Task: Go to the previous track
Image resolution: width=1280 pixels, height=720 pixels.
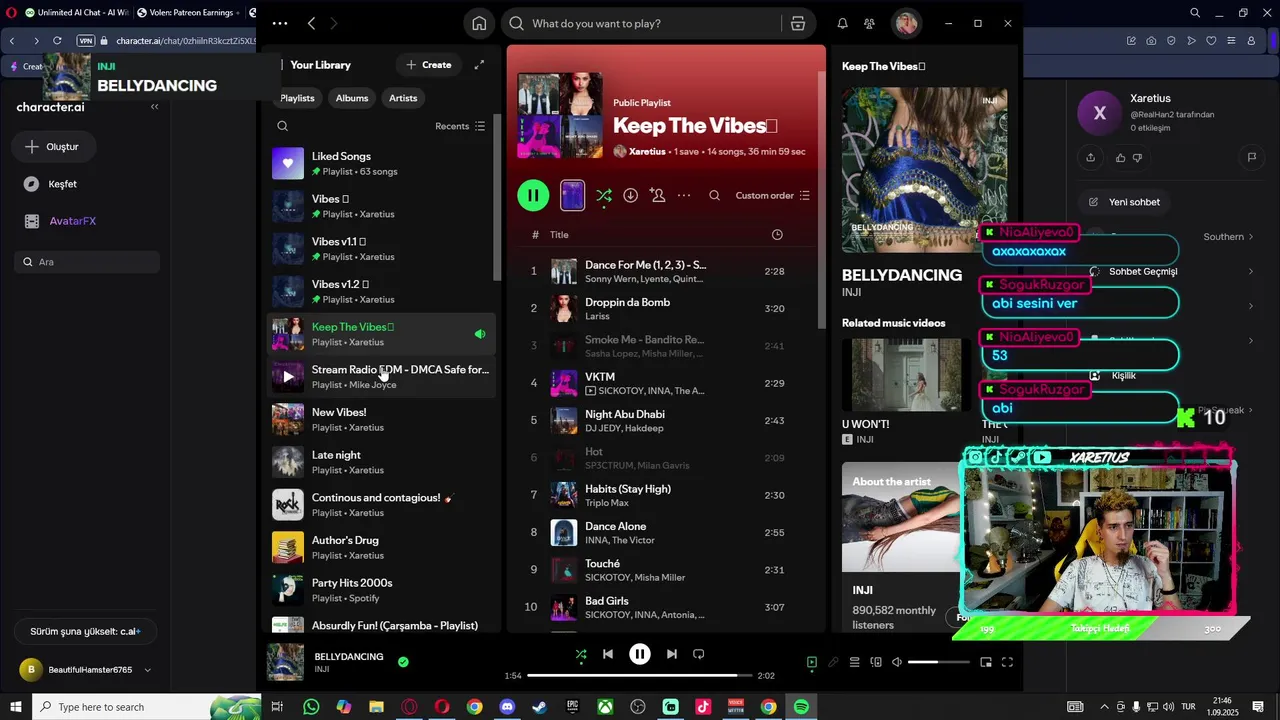Action: 608,654
